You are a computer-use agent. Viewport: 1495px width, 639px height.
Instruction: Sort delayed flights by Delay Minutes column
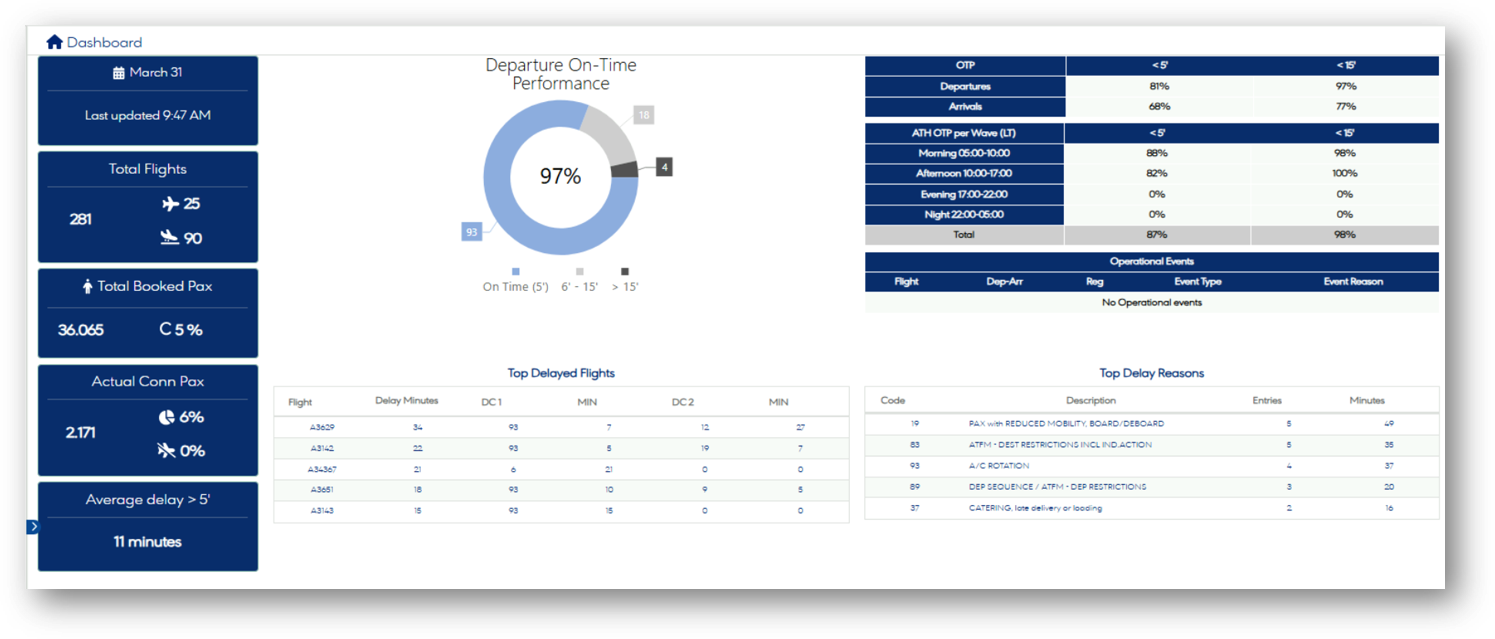coord(406,401)
